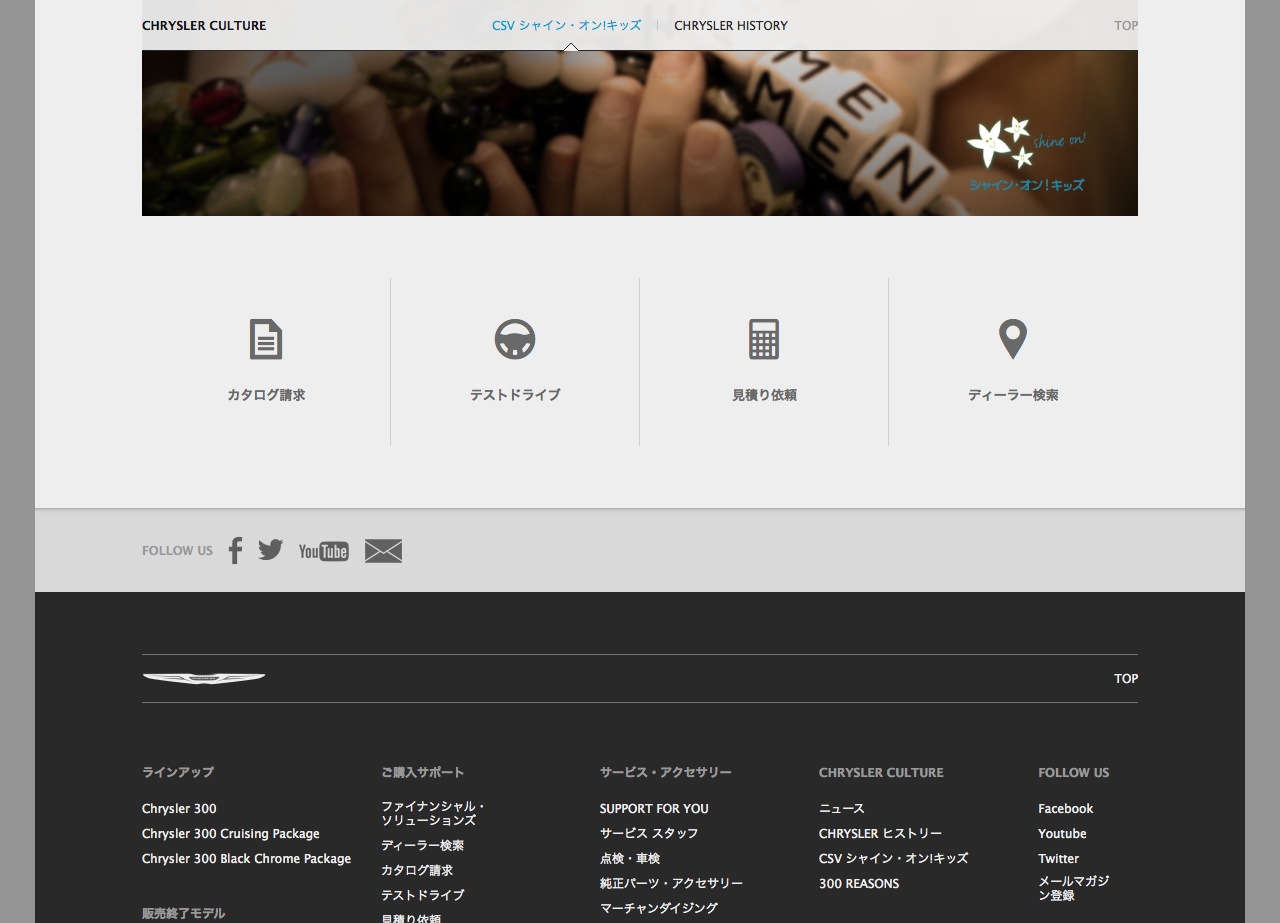
Task: Select the CSV シャイン・オン!キッズ tab
Action: pyautogui.click(x=566, y=26)
